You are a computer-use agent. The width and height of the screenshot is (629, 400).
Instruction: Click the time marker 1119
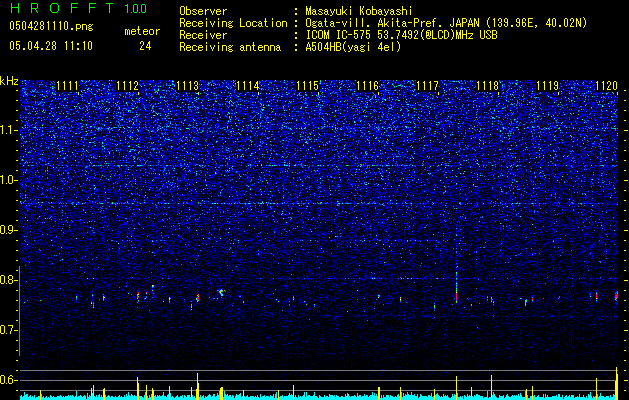tap(548, 86)
